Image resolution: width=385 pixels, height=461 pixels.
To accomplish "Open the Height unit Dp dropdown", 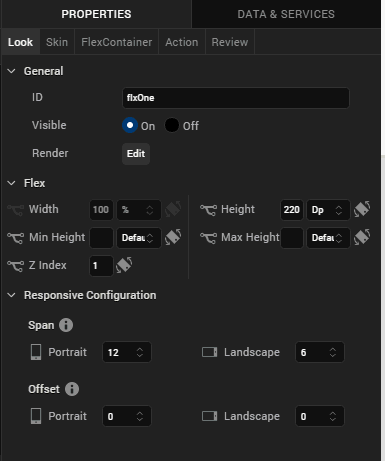I will tap(328, 210).
